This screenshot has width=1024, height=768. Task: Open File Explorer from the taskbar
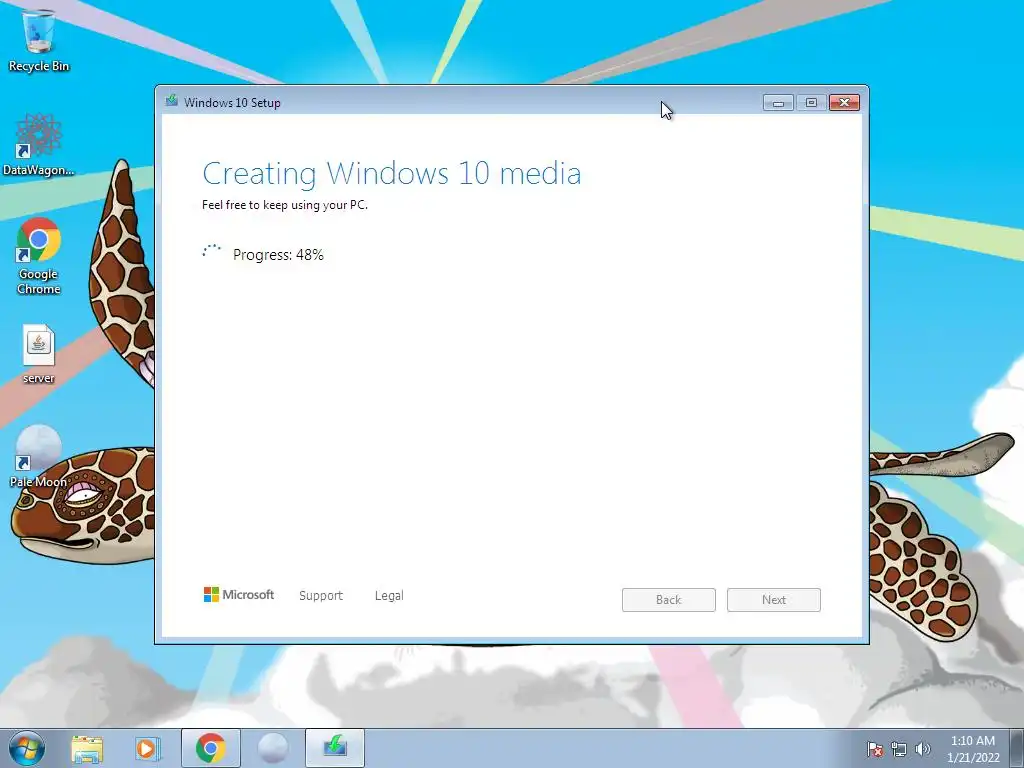[x=87, y=748]
